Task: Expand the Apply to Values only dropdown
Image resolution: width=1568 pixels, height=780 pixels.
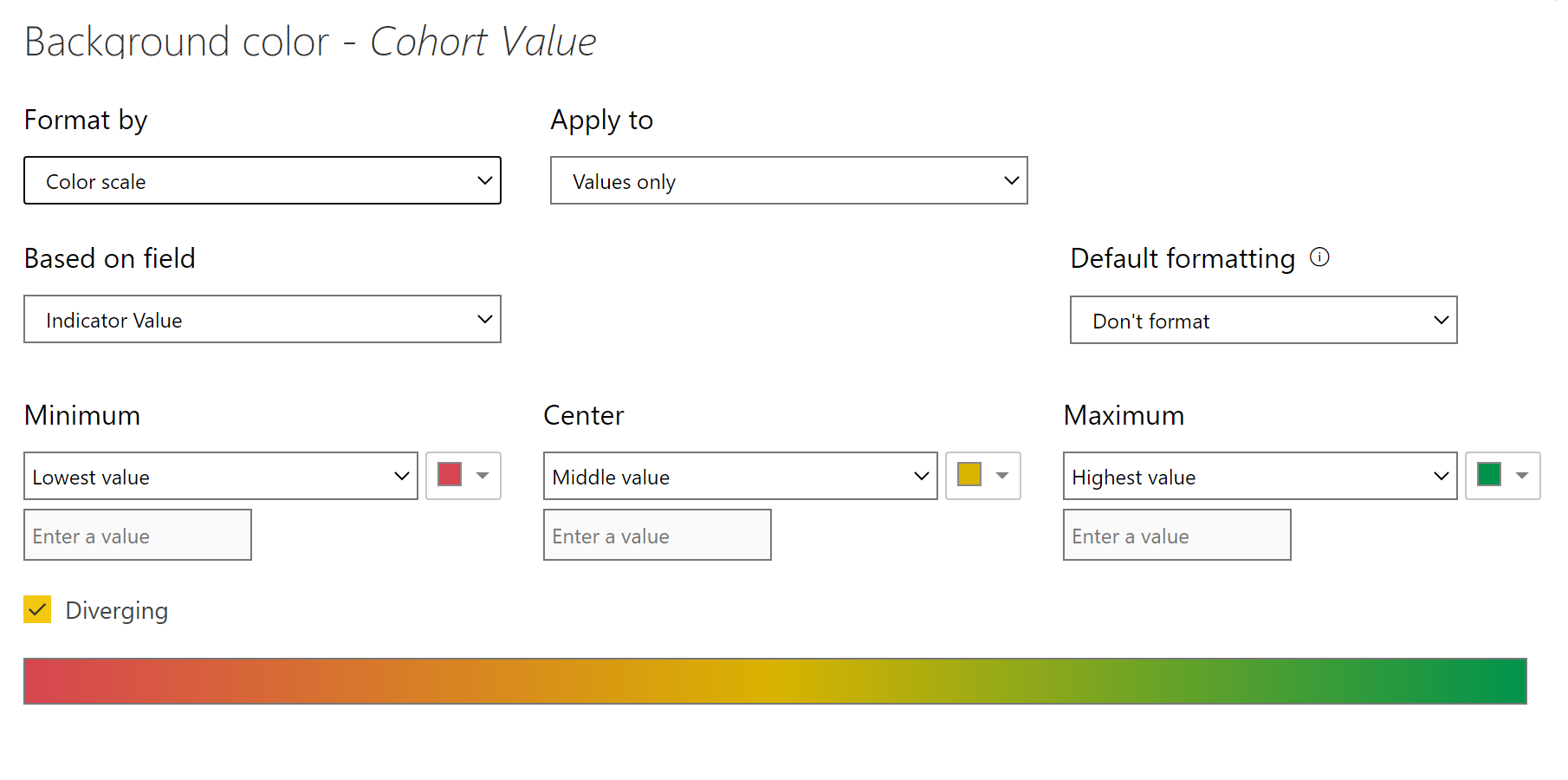Action: coord(788,180)
